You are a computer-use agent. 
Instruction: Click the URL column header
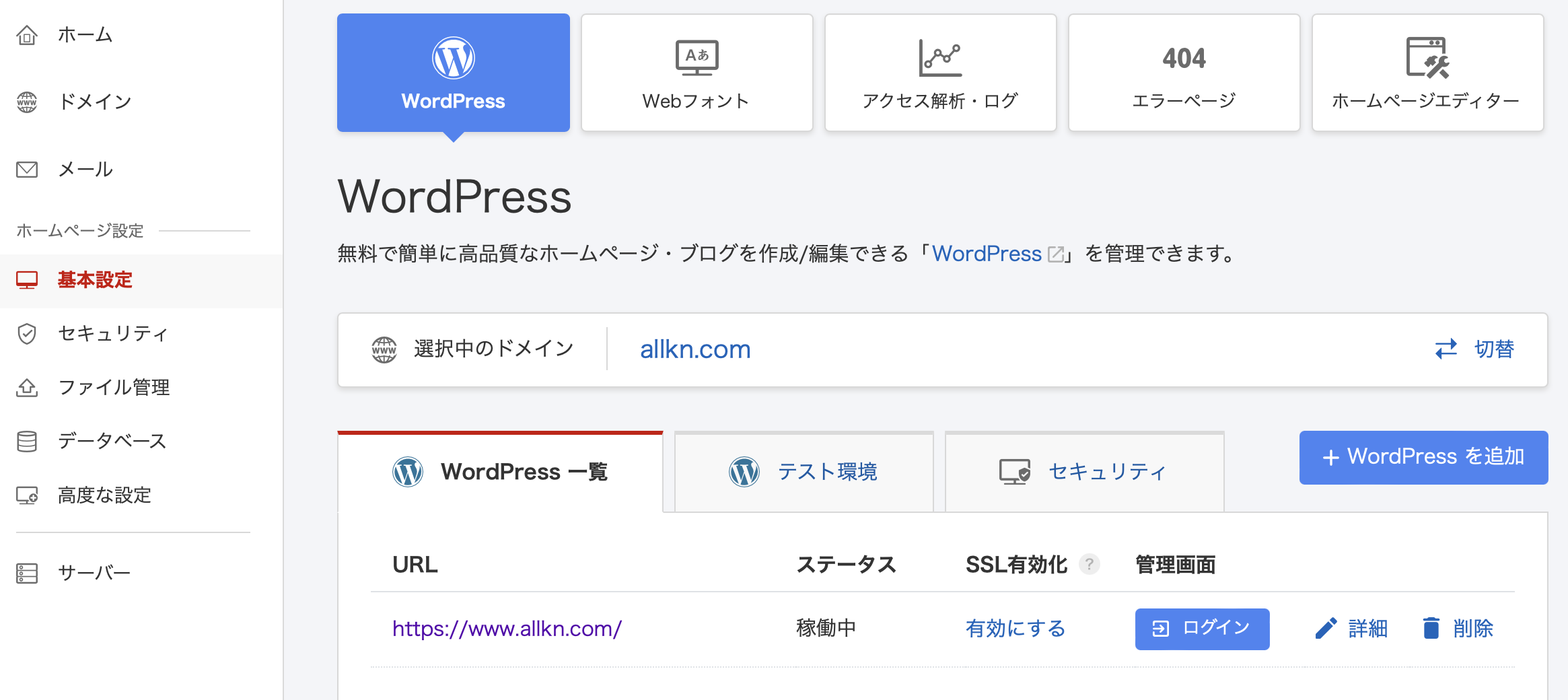pos(415,564)
